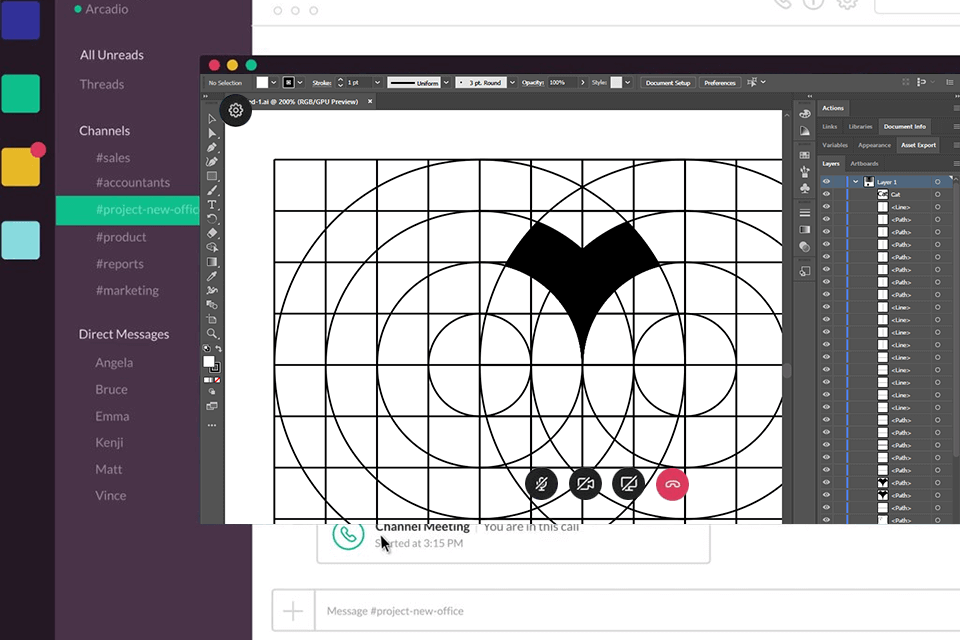Click the default fill and stroke icon
This screenshot has height=640, width=960.
(x=207, y=348)
